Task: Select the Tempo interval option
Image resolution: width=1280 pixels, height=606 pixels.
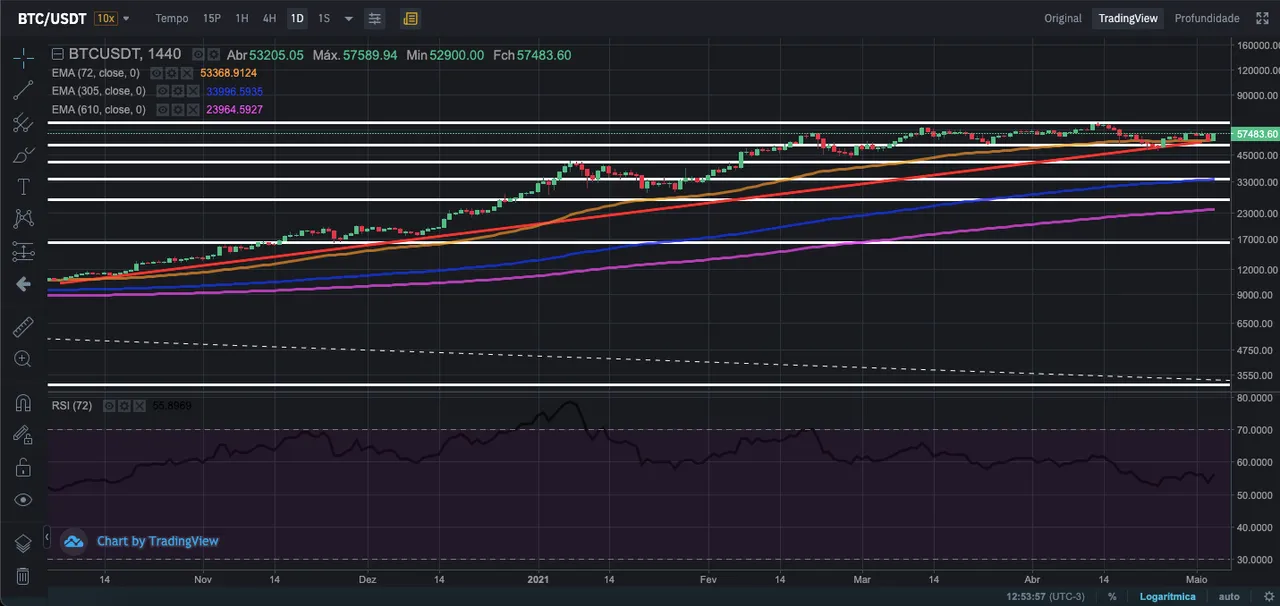Action: tap(172, 18)
